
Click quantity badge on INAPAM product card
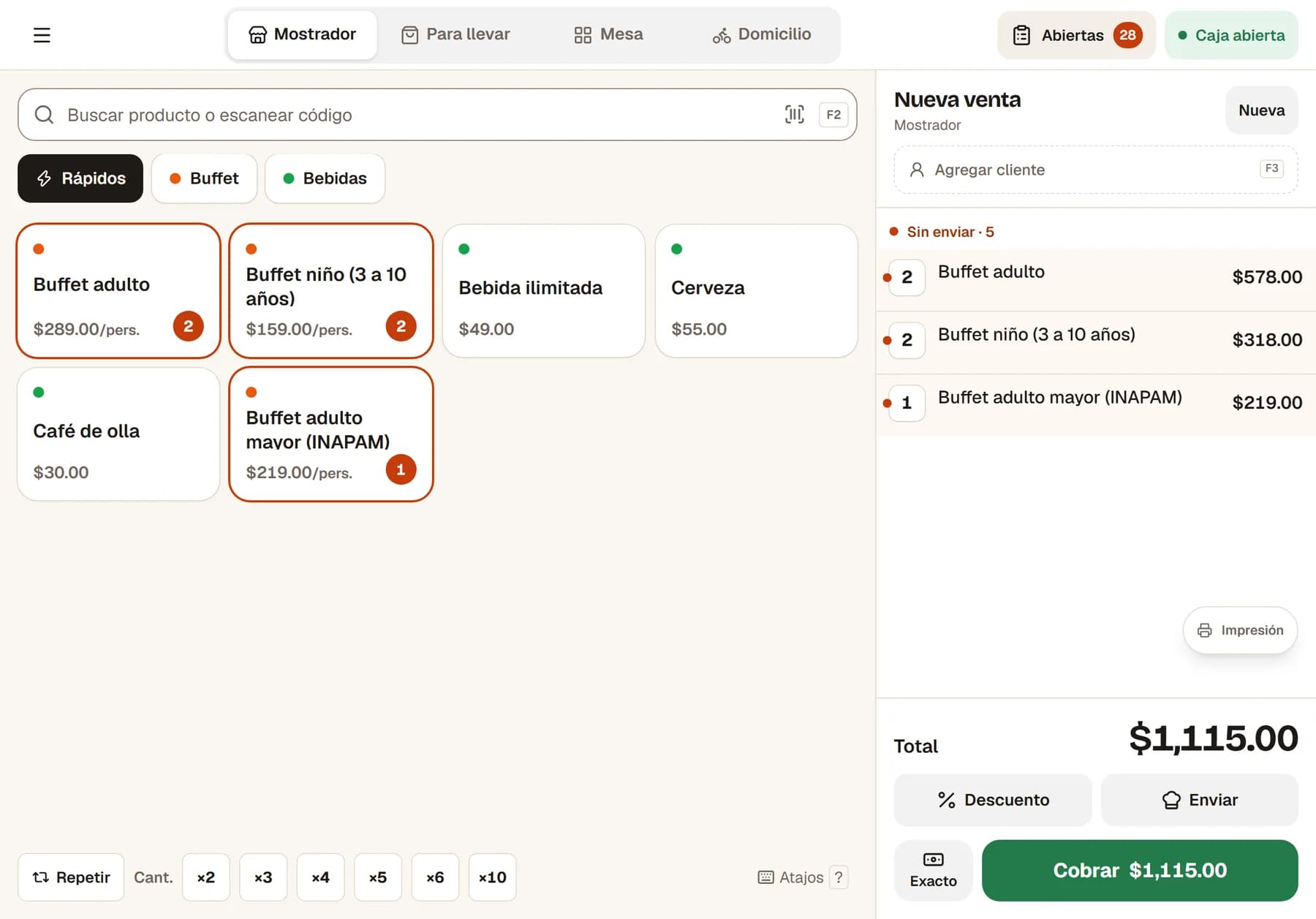click(401, 469)
